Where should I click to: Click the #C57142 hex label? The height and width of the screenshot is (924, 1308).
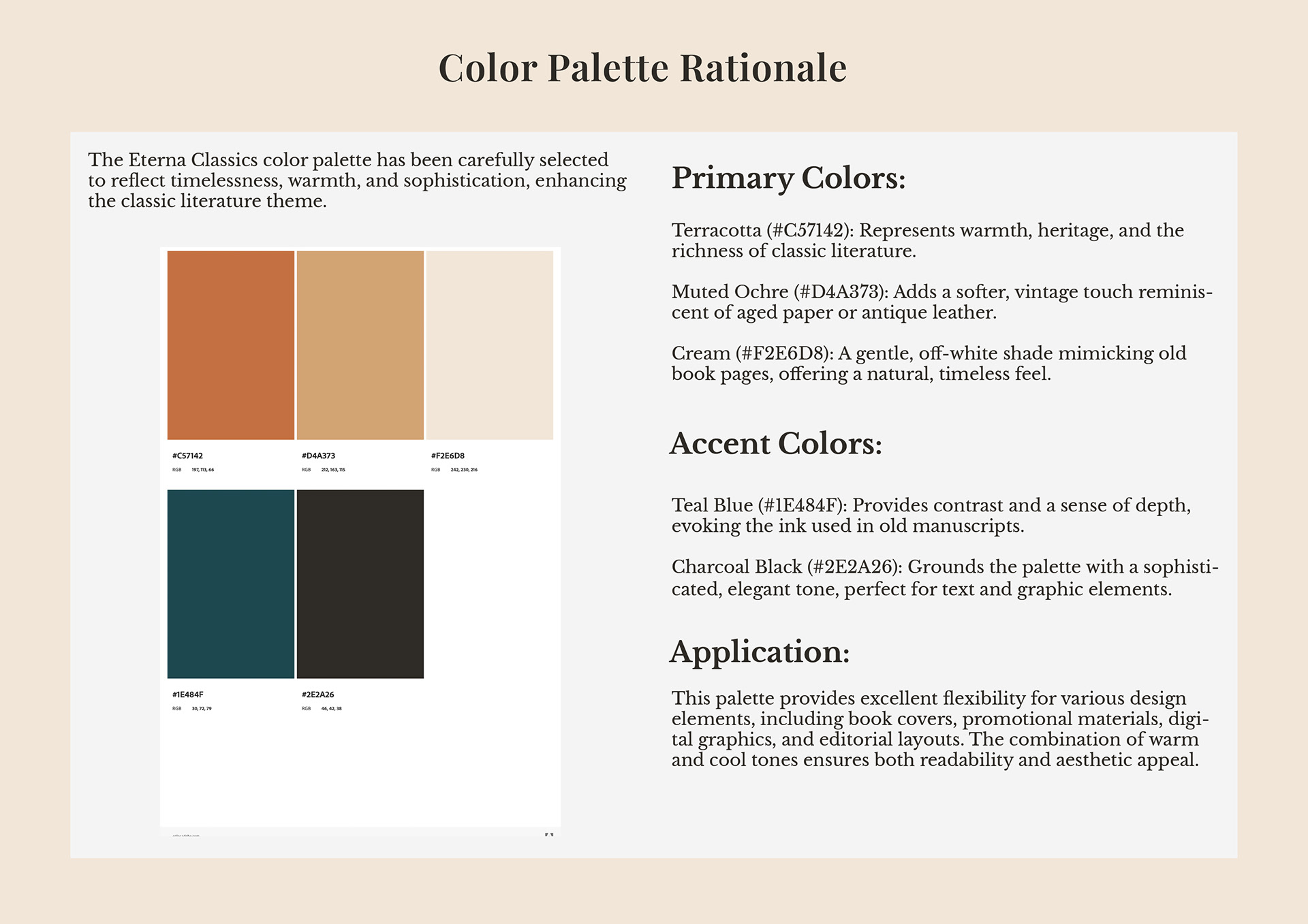[x=187, y=456]
